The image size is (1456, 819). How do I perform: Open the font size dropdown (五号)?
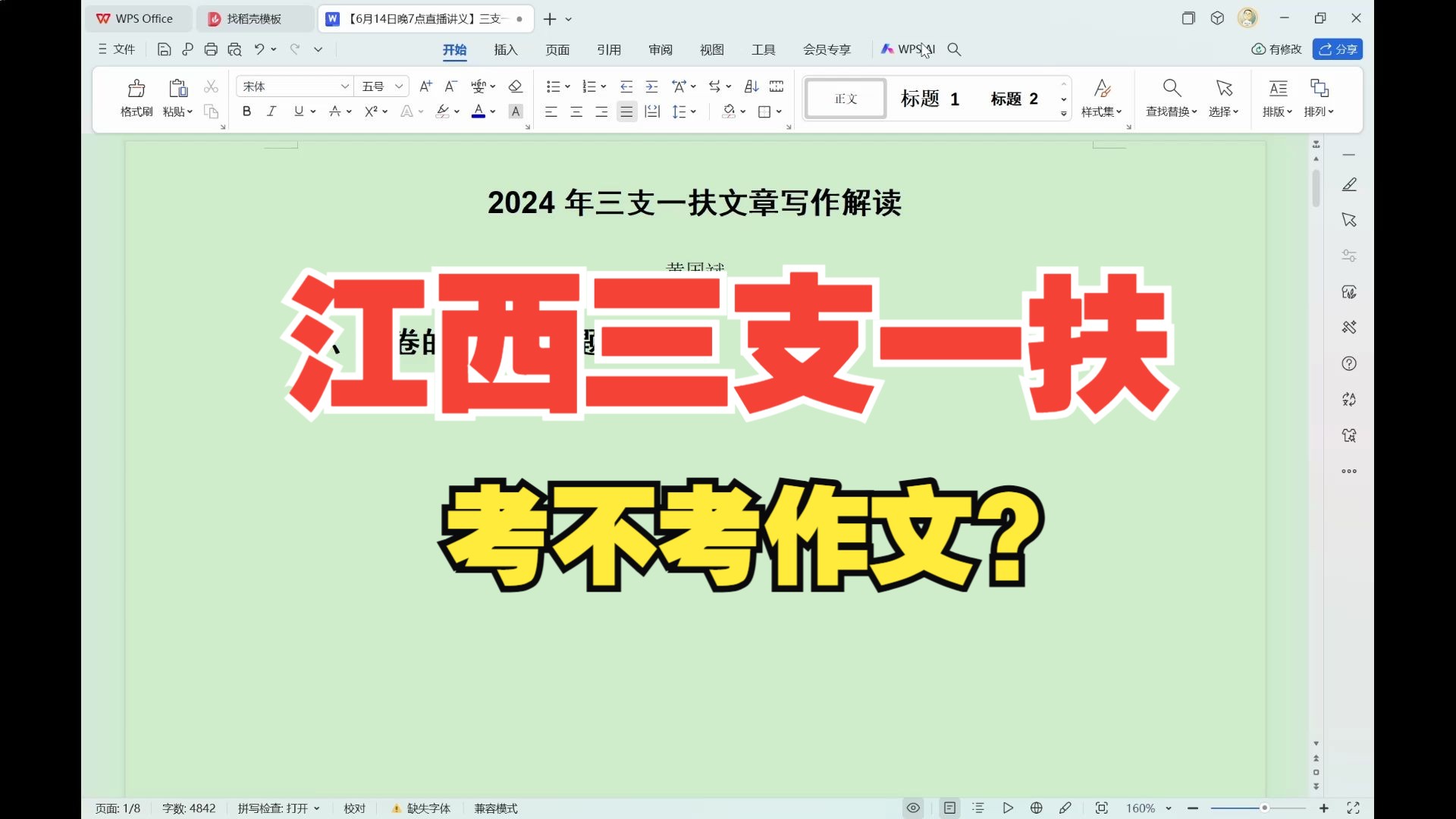pyautogui.click(x=399, y=86)
